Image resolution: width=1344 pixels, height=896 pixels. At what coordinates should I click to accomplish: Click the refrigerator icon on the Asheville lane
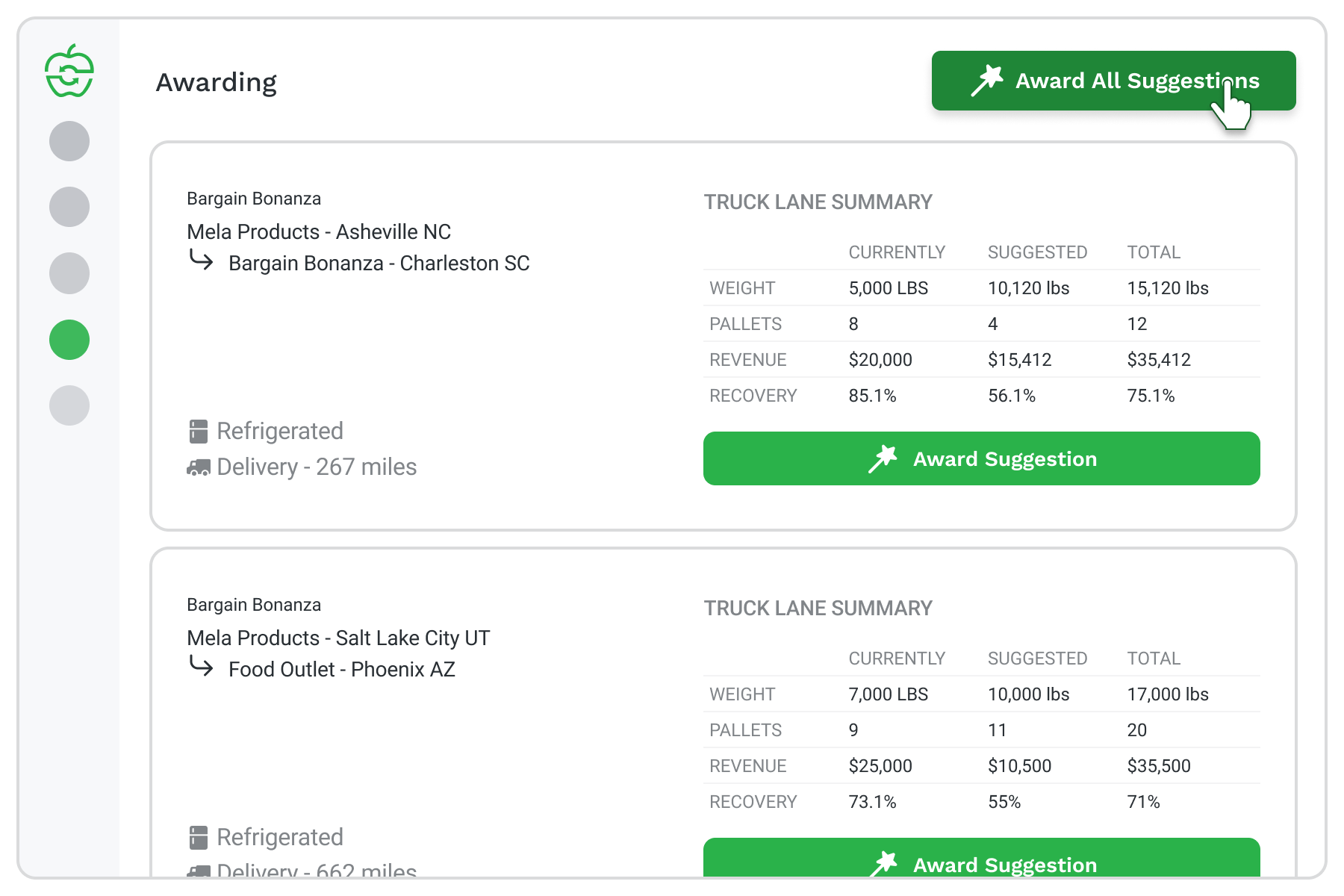coord(199,432)
